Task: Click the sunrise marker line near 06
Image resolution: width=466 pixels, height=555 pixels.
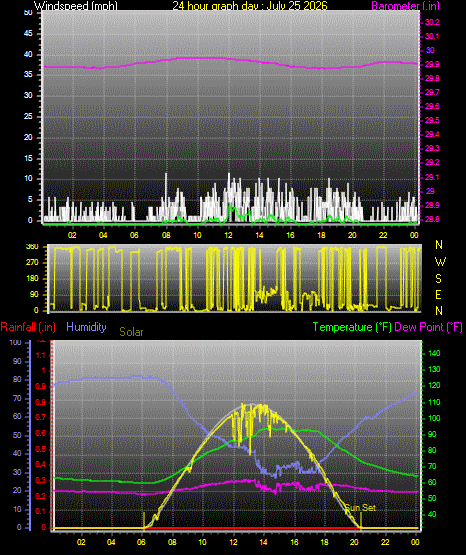Action: click(144, 521)
